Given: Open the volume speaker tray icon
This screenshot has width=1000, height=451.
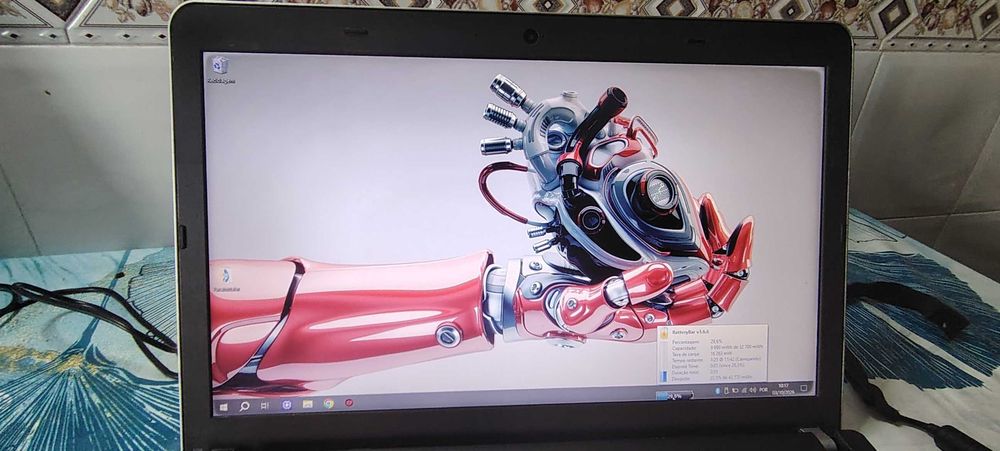Looking at the screenshot, I should pos(752,390).
